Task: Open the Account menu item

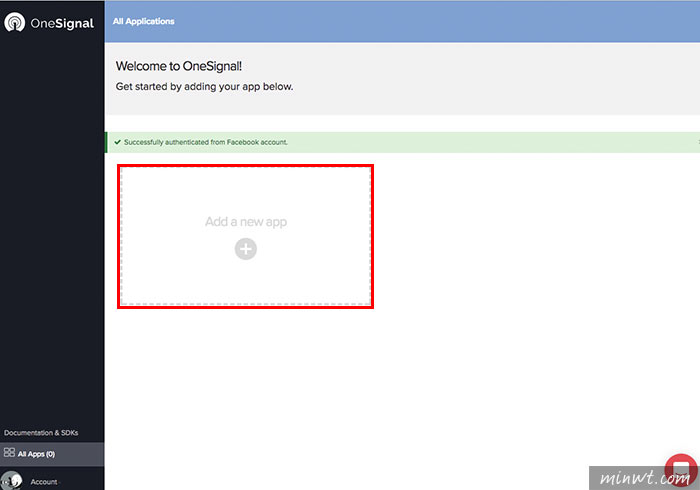Action: coord(44,482)
